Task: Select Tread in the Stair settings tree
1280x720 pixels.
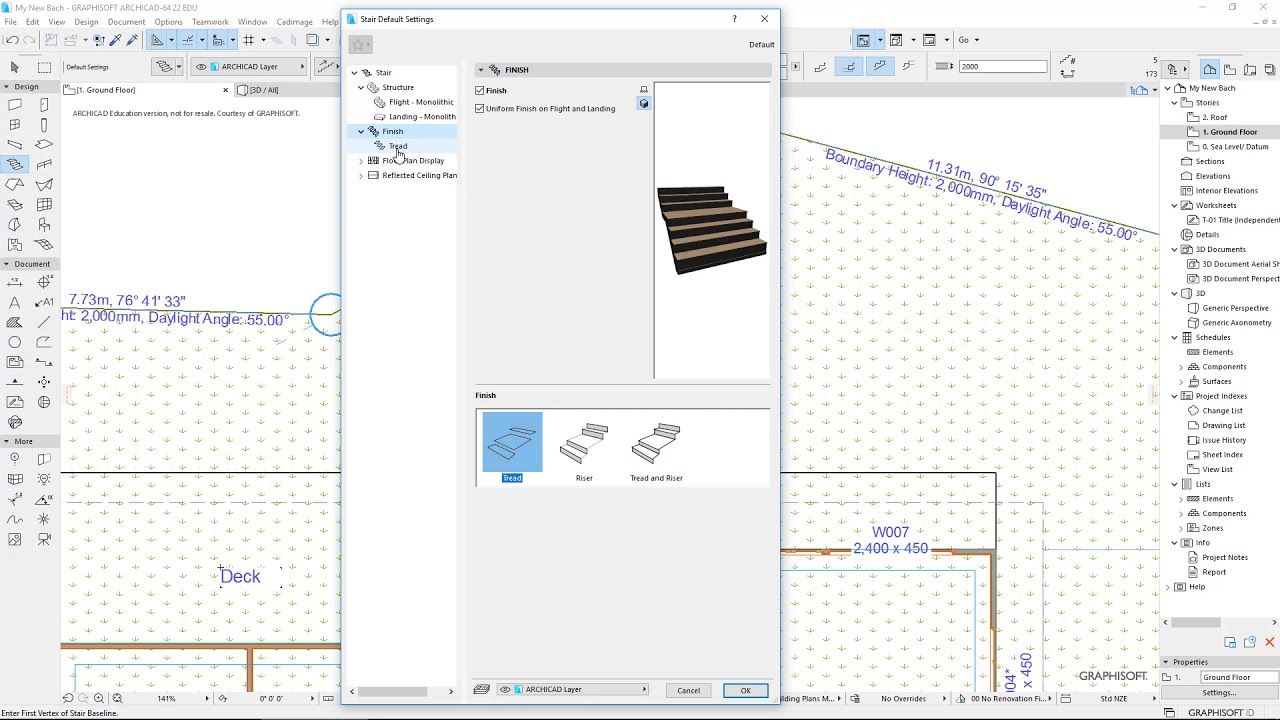Action: 398,146
